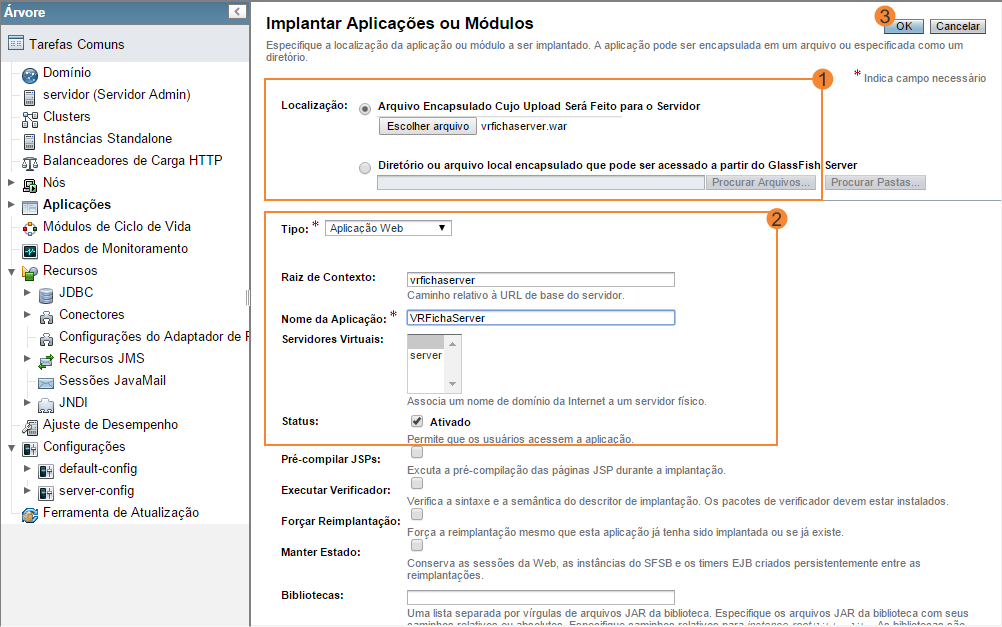Collapse the Recursos tree node
This screenshot has width=1002, height=627.
pos(11,272)
